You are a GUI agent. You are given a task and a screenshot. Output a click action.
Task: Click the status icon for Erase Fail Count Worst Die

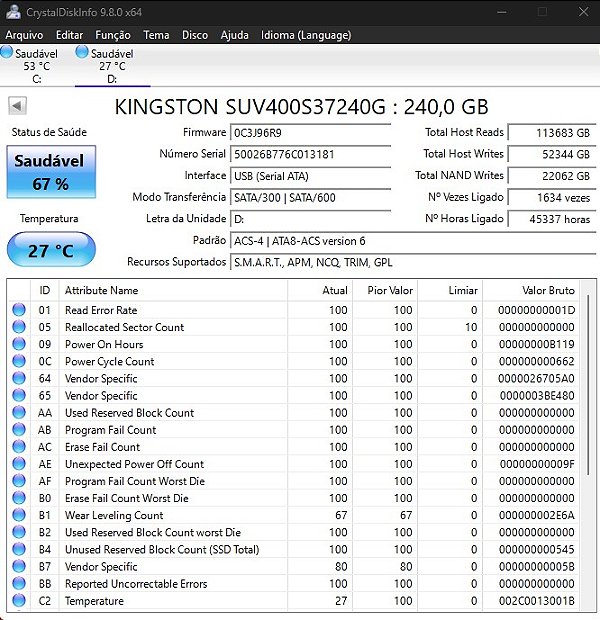(19, 498)
